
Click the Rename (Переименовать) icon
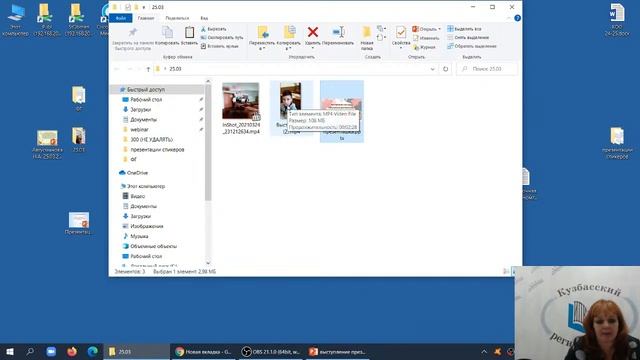pyautogui.click(x=338, y=32)
